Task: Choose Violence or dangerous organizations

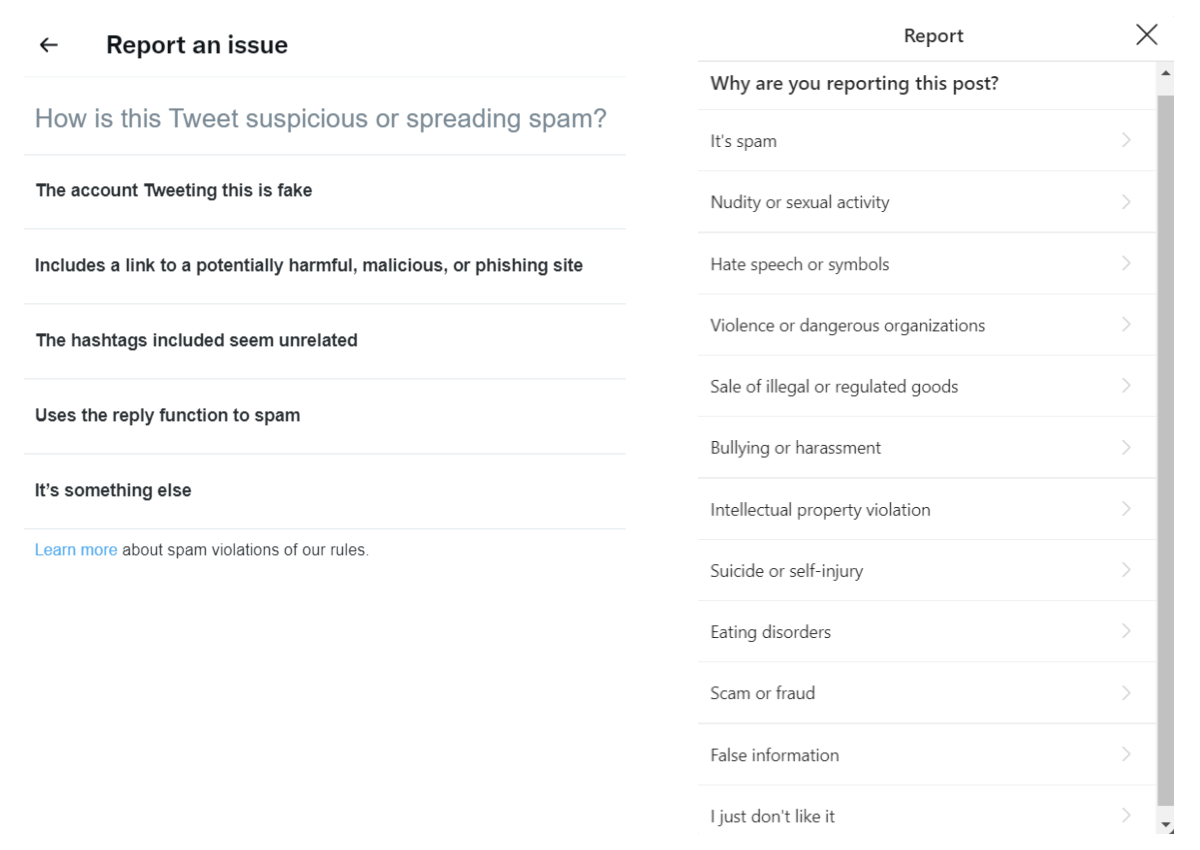Action: coord(847,325)
